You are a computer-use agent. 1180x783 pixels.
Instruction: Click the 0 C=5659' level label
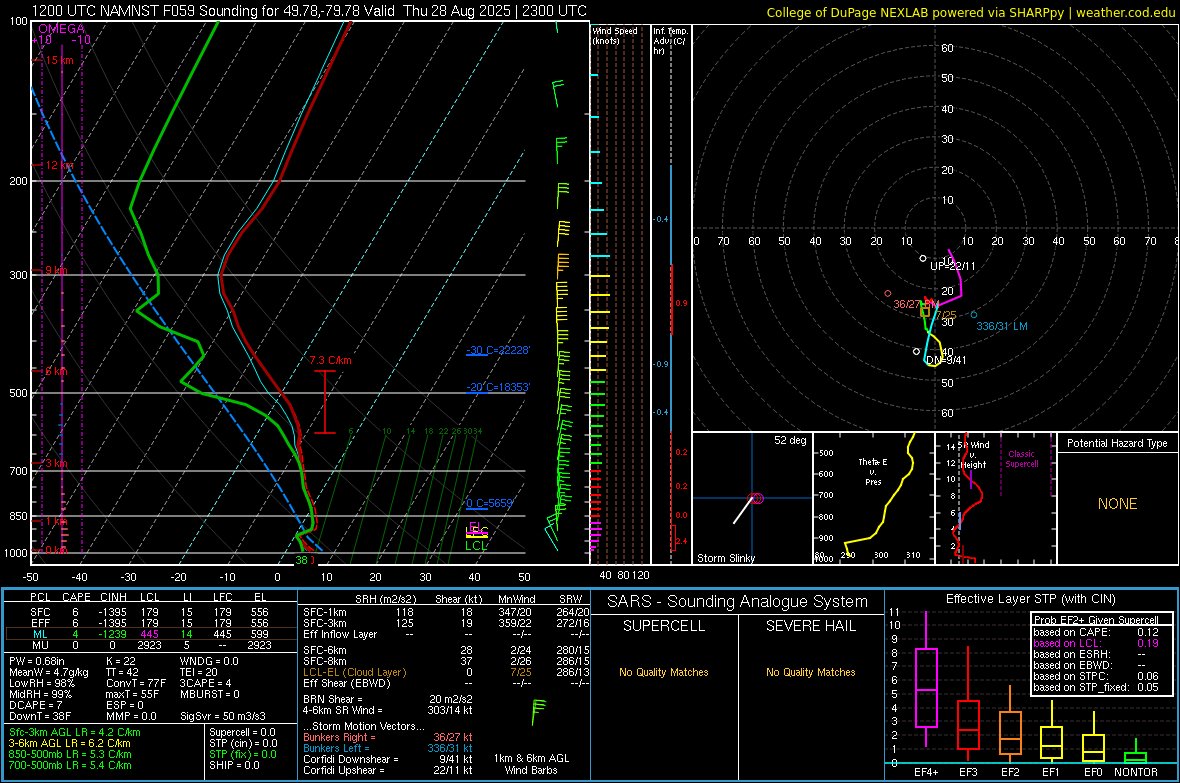[x=489, y=503]
